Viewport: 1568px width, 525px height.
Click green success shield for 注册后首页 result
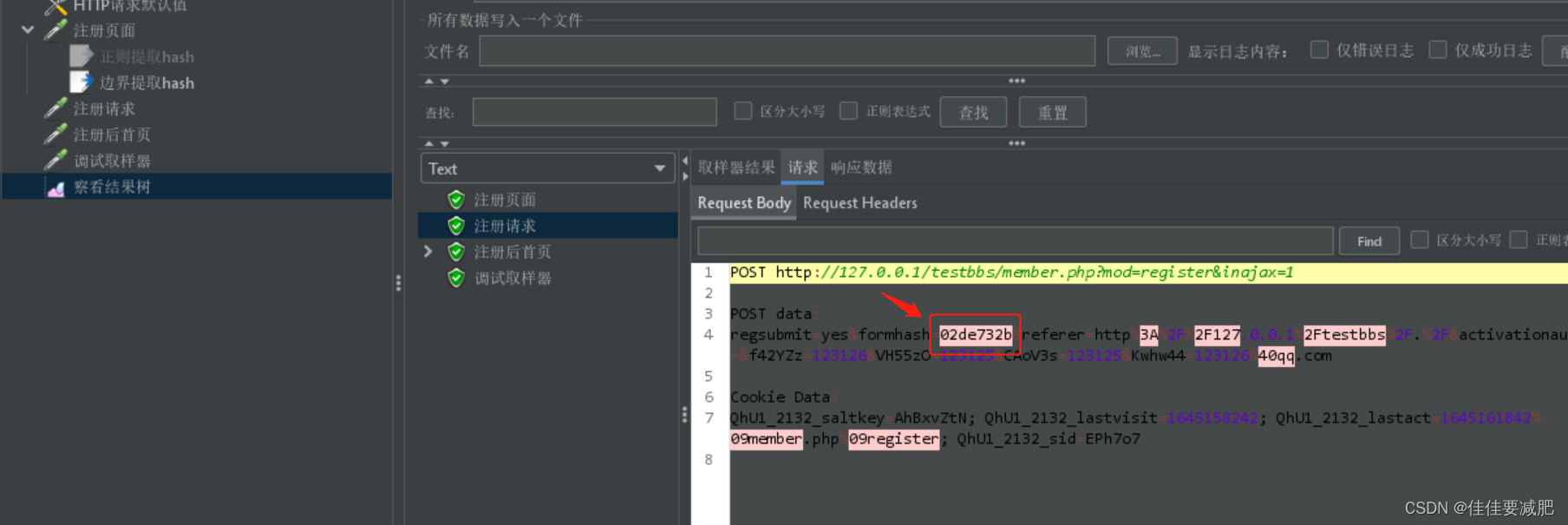pyautogui.click(x=456, y=252)
